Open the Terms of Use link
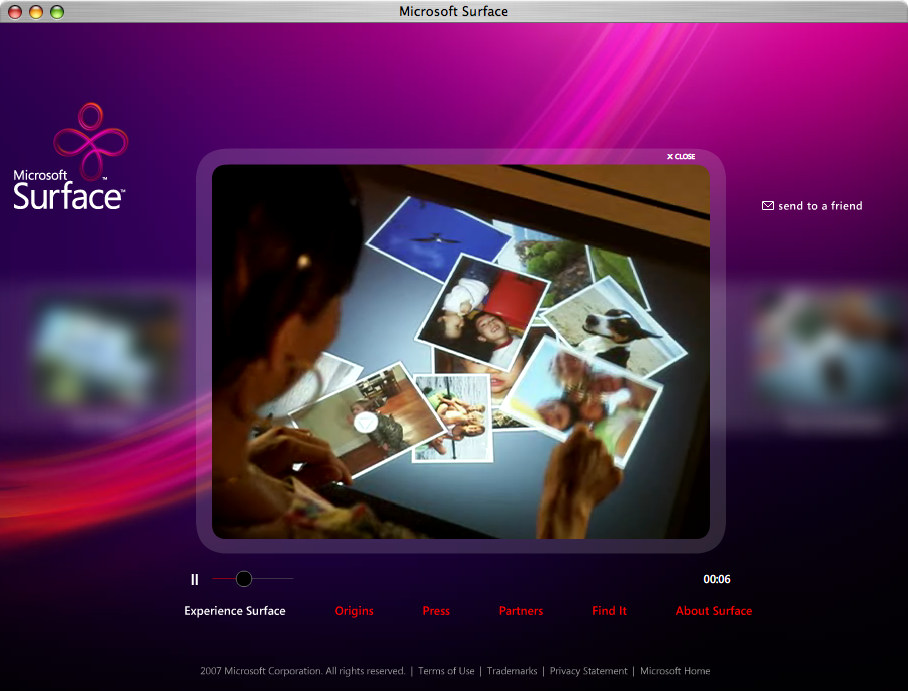Viewport: 908px width, 691px height. coord(446,671)
